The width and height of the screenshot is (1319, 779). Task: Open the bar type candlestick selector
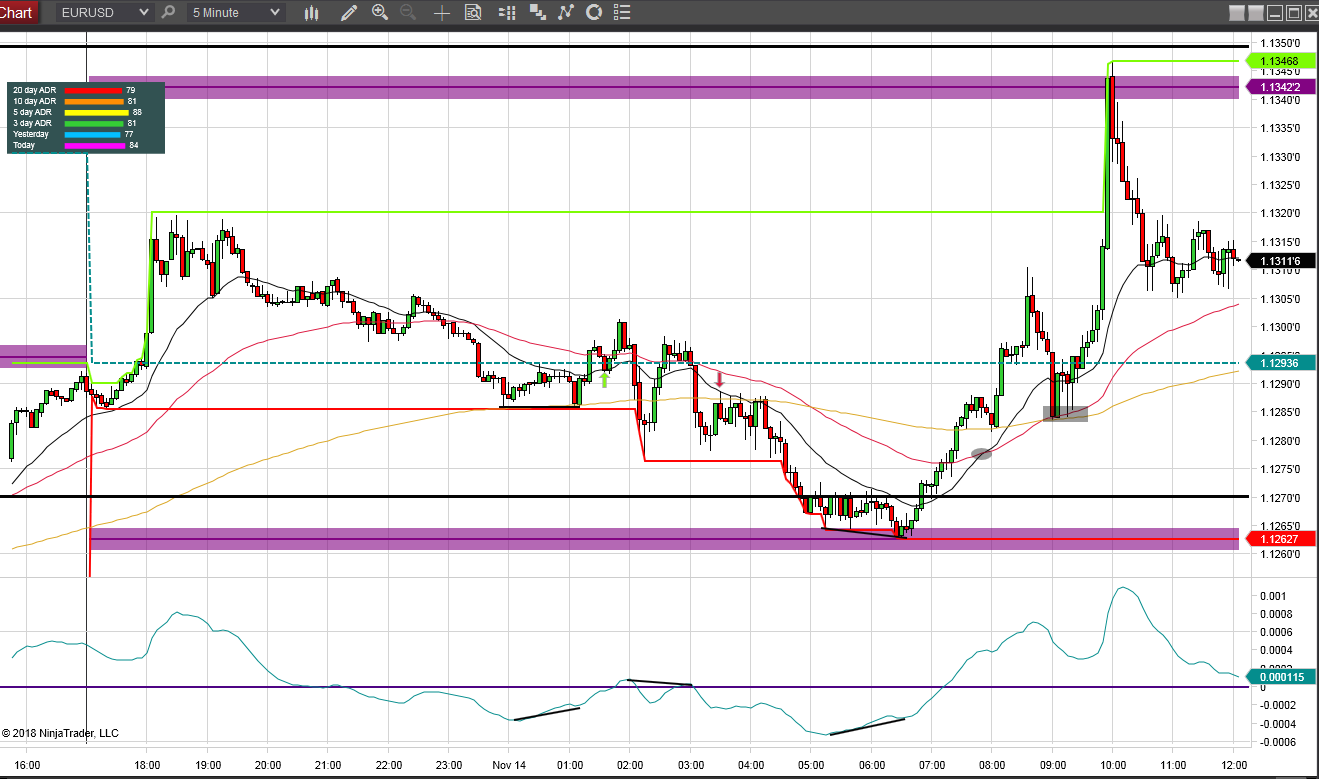pos(311,13)
